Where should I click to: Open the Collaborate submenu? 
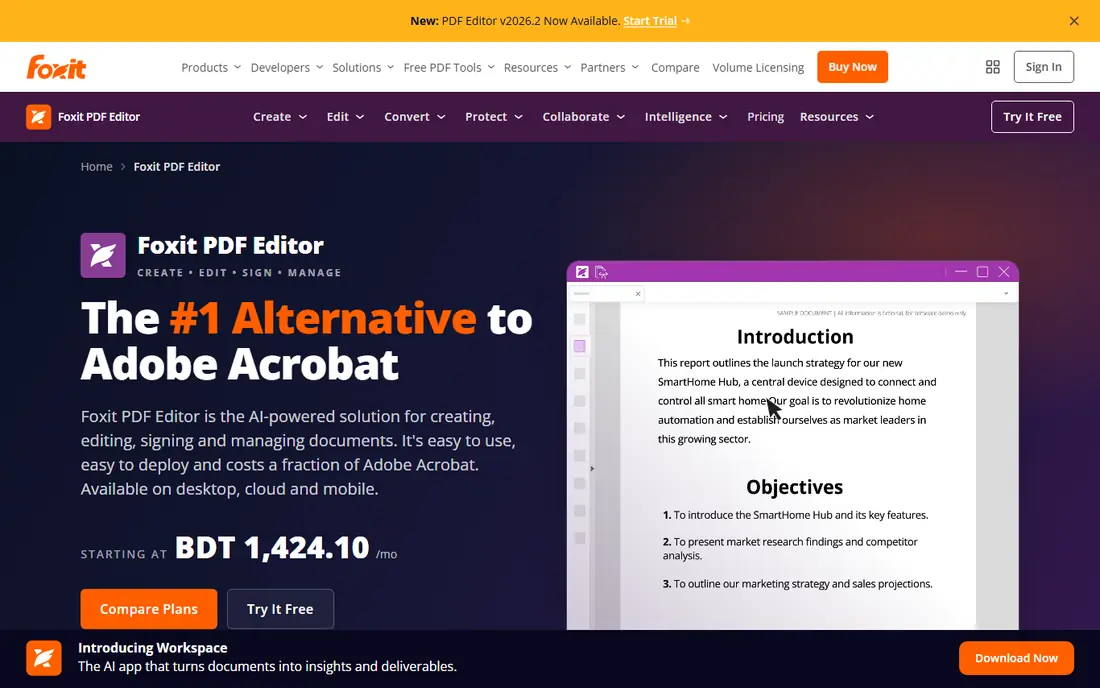(x=584, y=116)
